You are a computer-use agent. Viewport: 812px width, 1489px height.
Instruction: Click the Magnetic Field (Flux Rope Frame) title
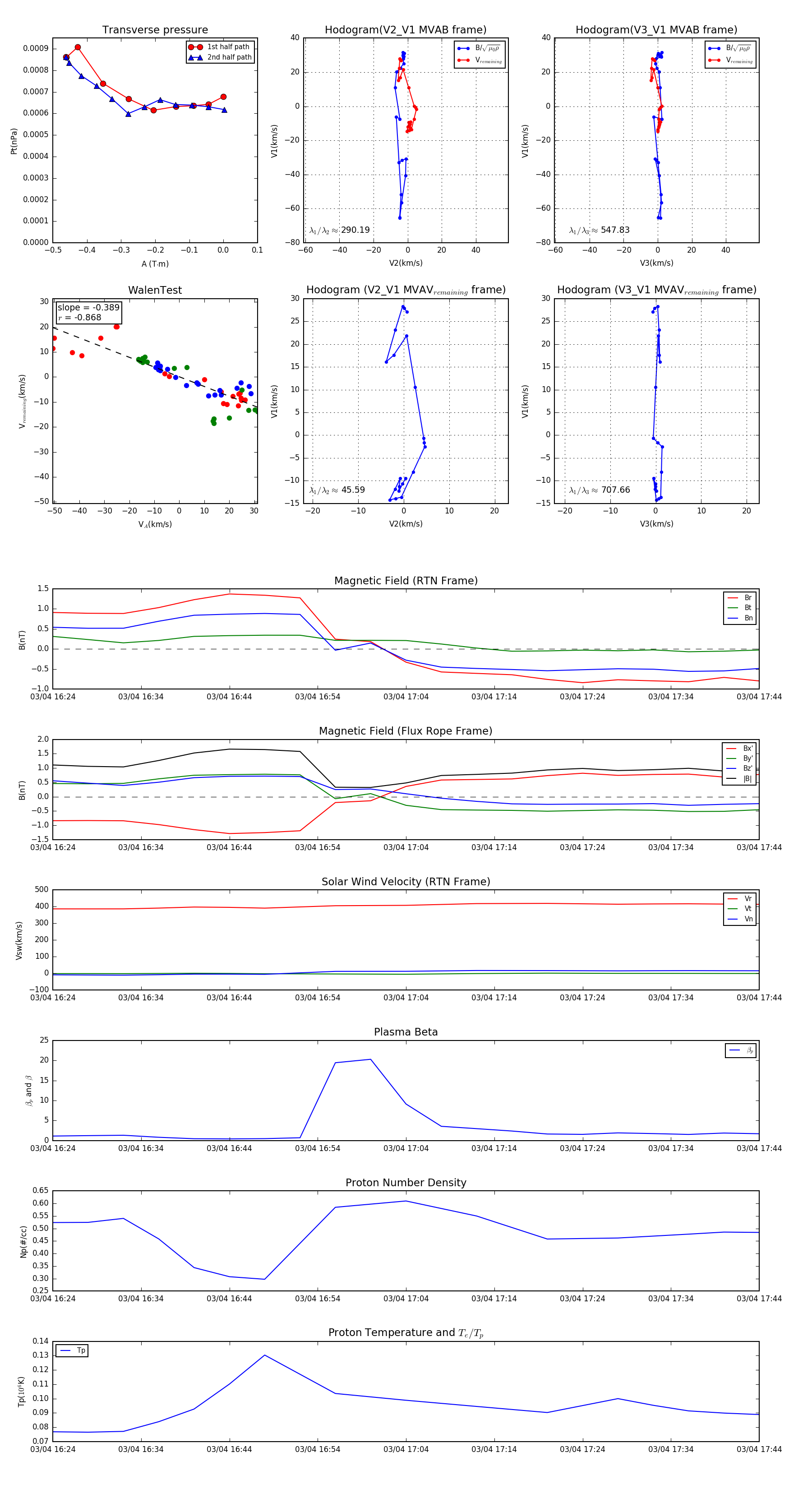pos(406,731)
